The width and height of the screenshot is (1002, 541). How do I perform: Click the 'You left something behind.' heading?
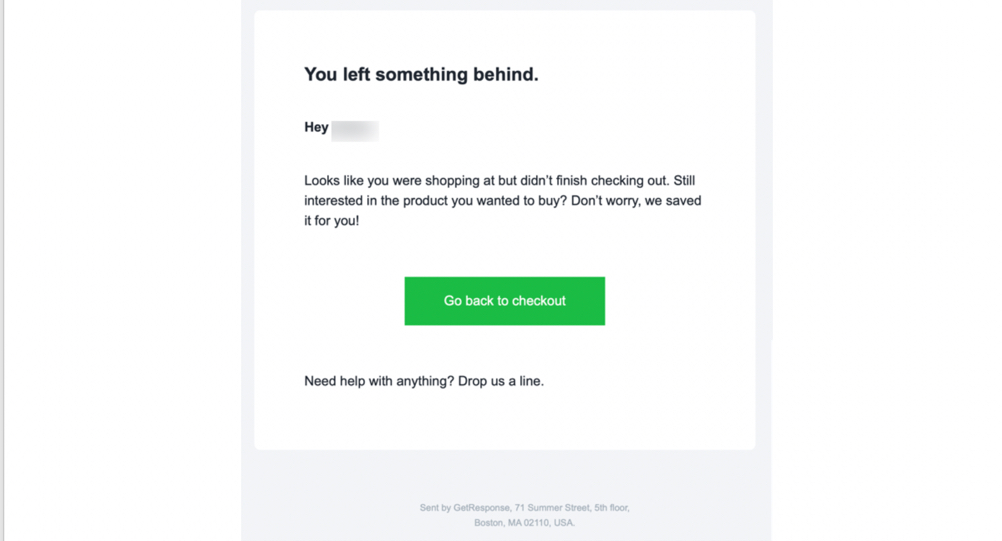coord(421,75)
